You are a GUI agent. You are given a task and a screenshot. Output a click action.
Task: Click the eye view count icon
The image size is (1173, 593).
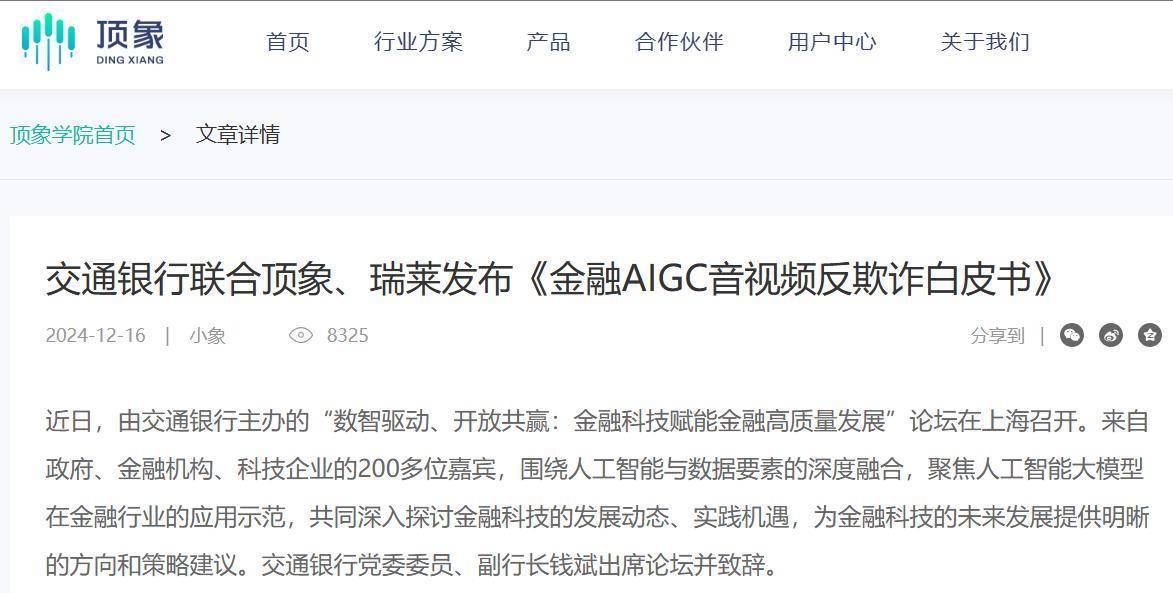[301, 335]
